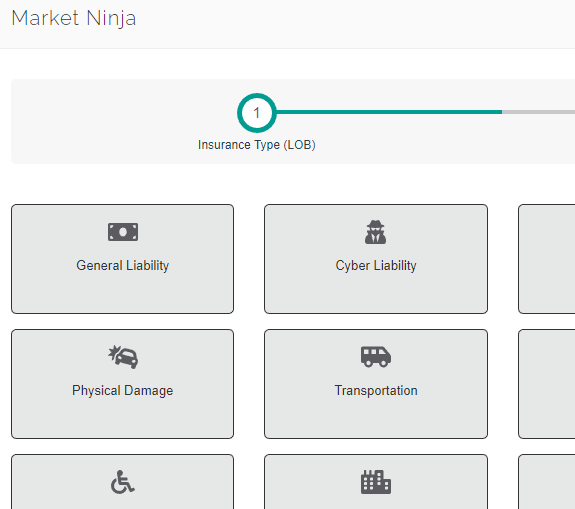Choose the industrial building icon card
575x509 pixels.
pos(376,481)
